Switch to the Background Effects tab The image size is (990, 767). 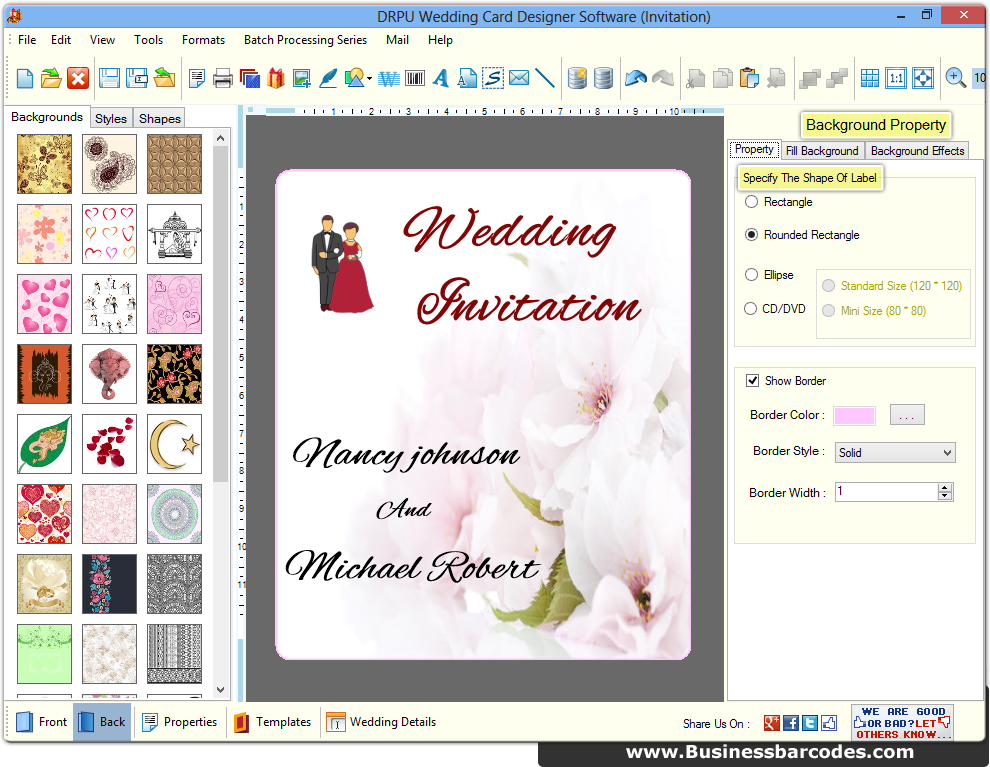[x=917, y=150]
